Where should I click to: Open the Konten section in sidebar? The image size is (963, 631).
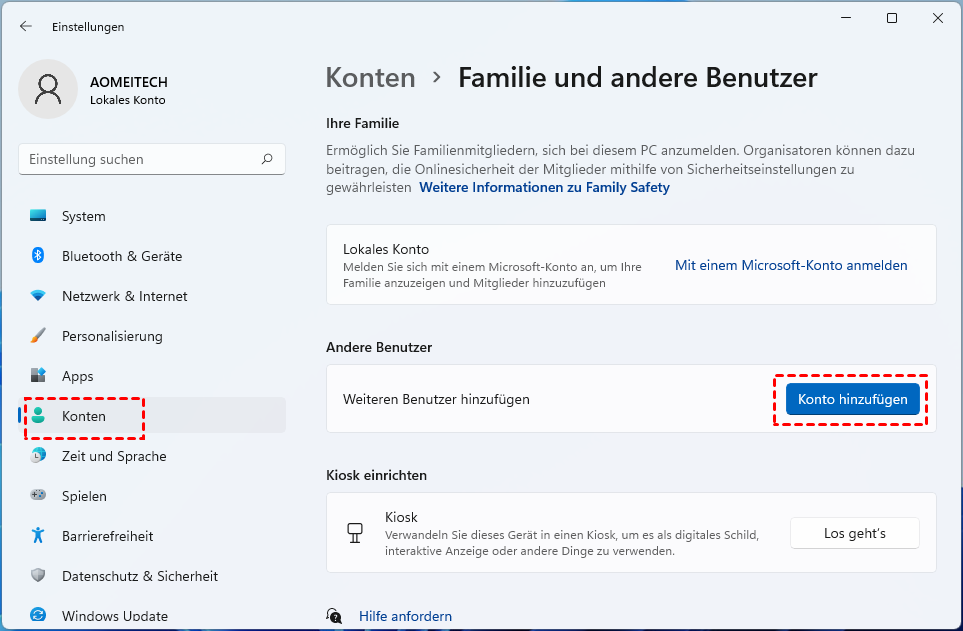tap(84, 416)
